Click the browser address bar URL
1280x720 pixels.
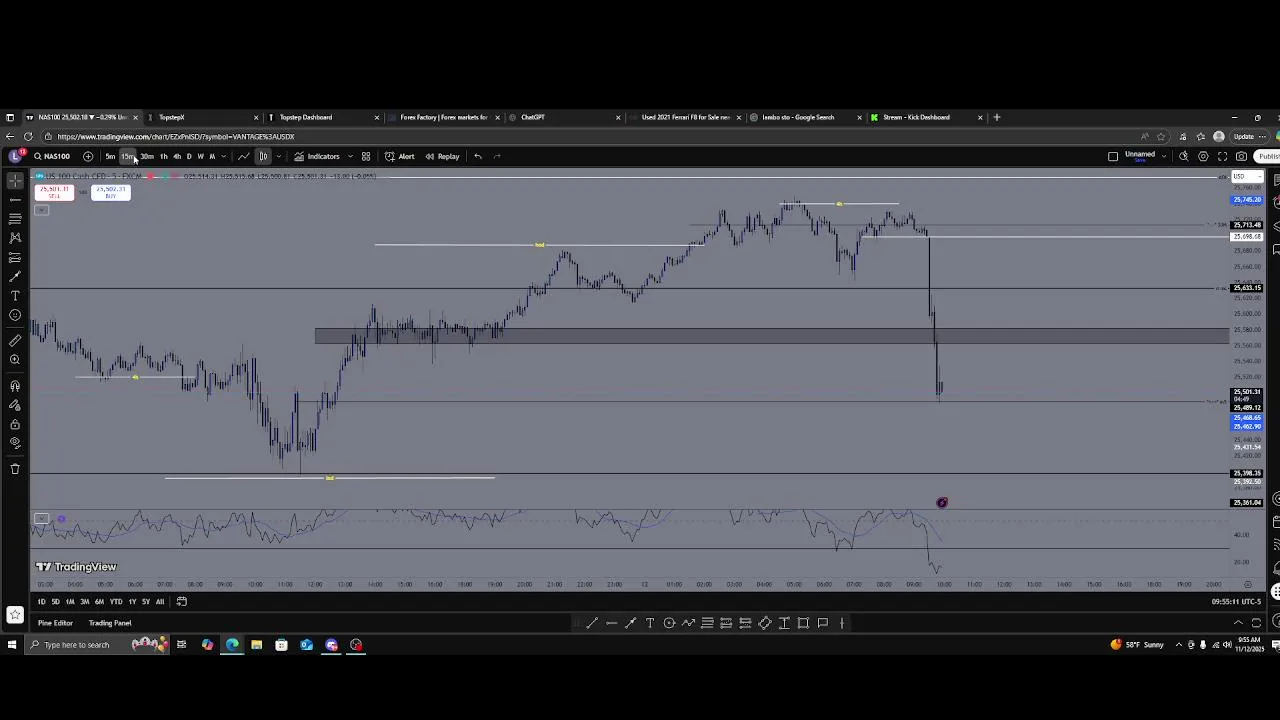point(176,137)
